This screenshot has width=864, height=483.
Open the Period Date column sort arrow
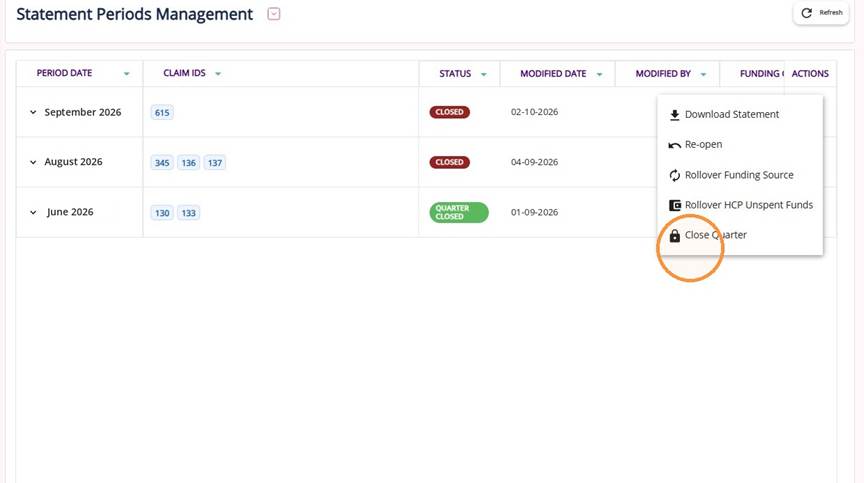(x=127, y=74)
